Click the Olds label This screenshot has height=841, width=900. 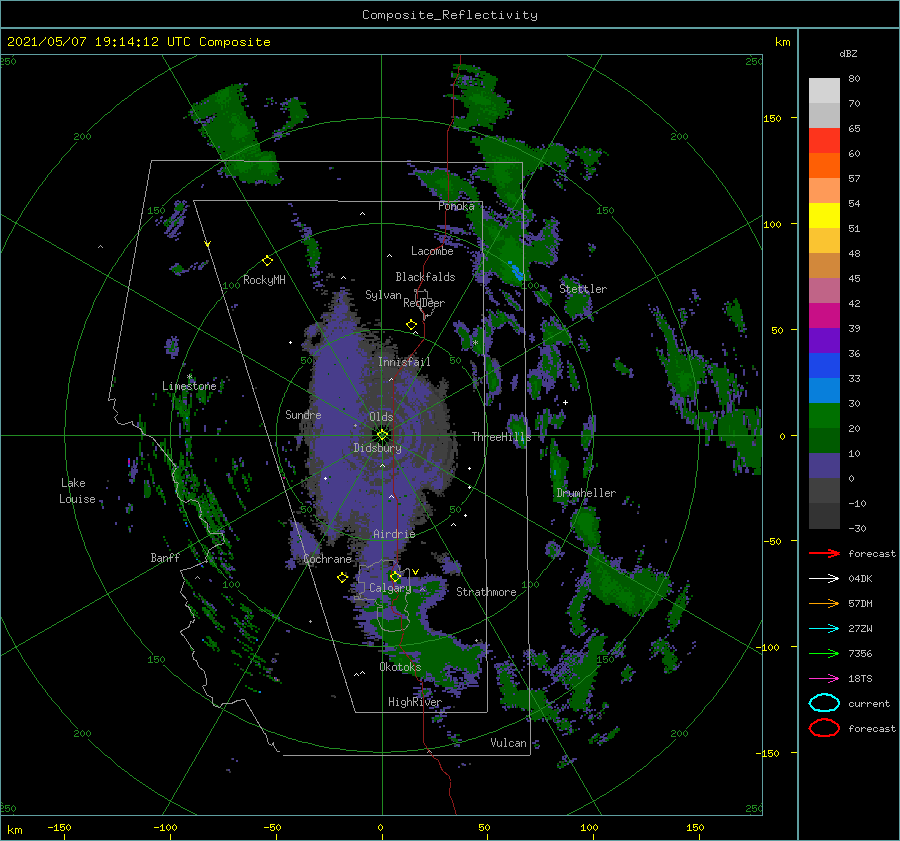[x=381, y=417]
